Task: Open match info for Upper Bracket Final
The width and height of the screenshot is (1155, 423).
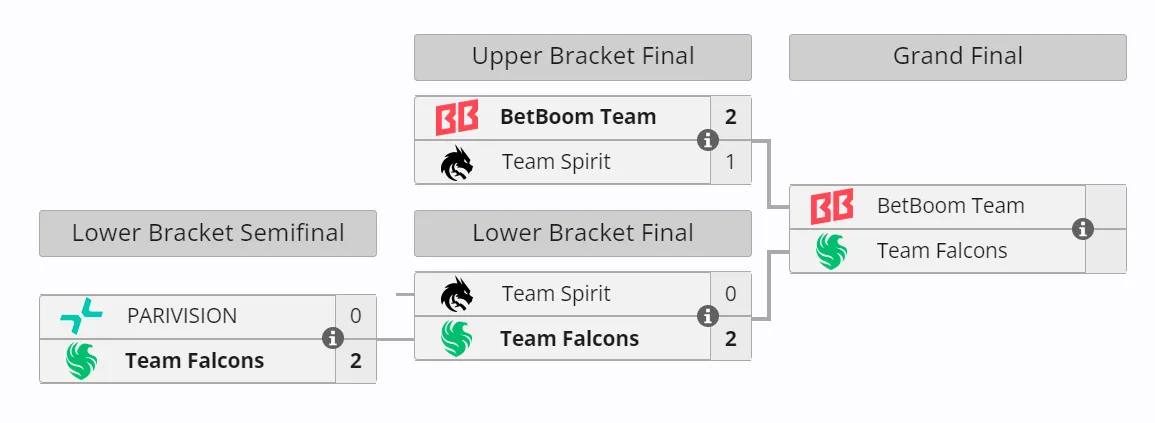Action: 708,140
